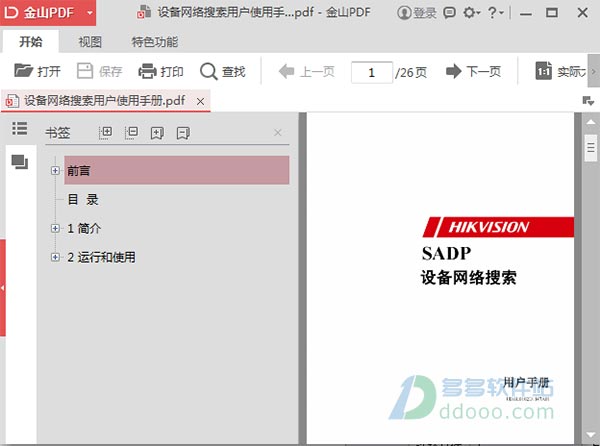Expand the 1 简介 bookmark node
The width and height of the screenshot is (600, 446).
tap(55, 228)
